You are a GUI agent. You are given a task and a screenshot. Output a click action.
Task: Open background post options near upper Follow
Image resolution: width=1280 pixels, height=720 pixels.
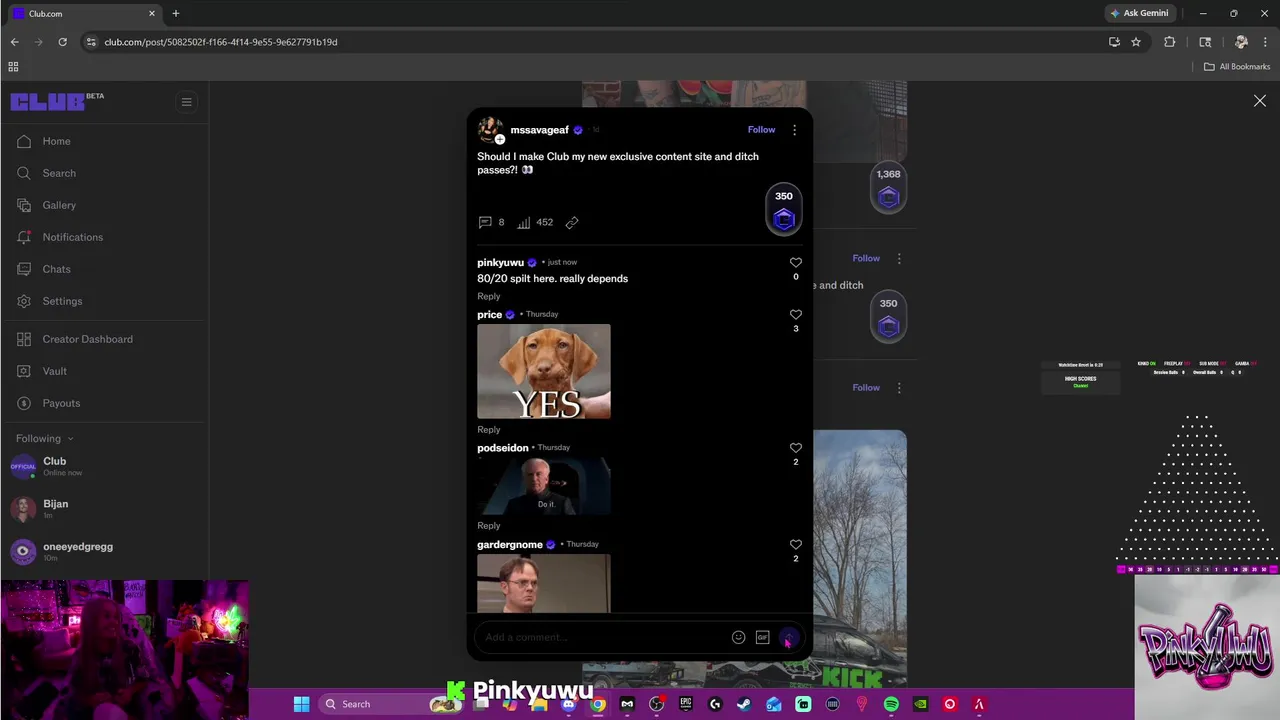point(899,258)
